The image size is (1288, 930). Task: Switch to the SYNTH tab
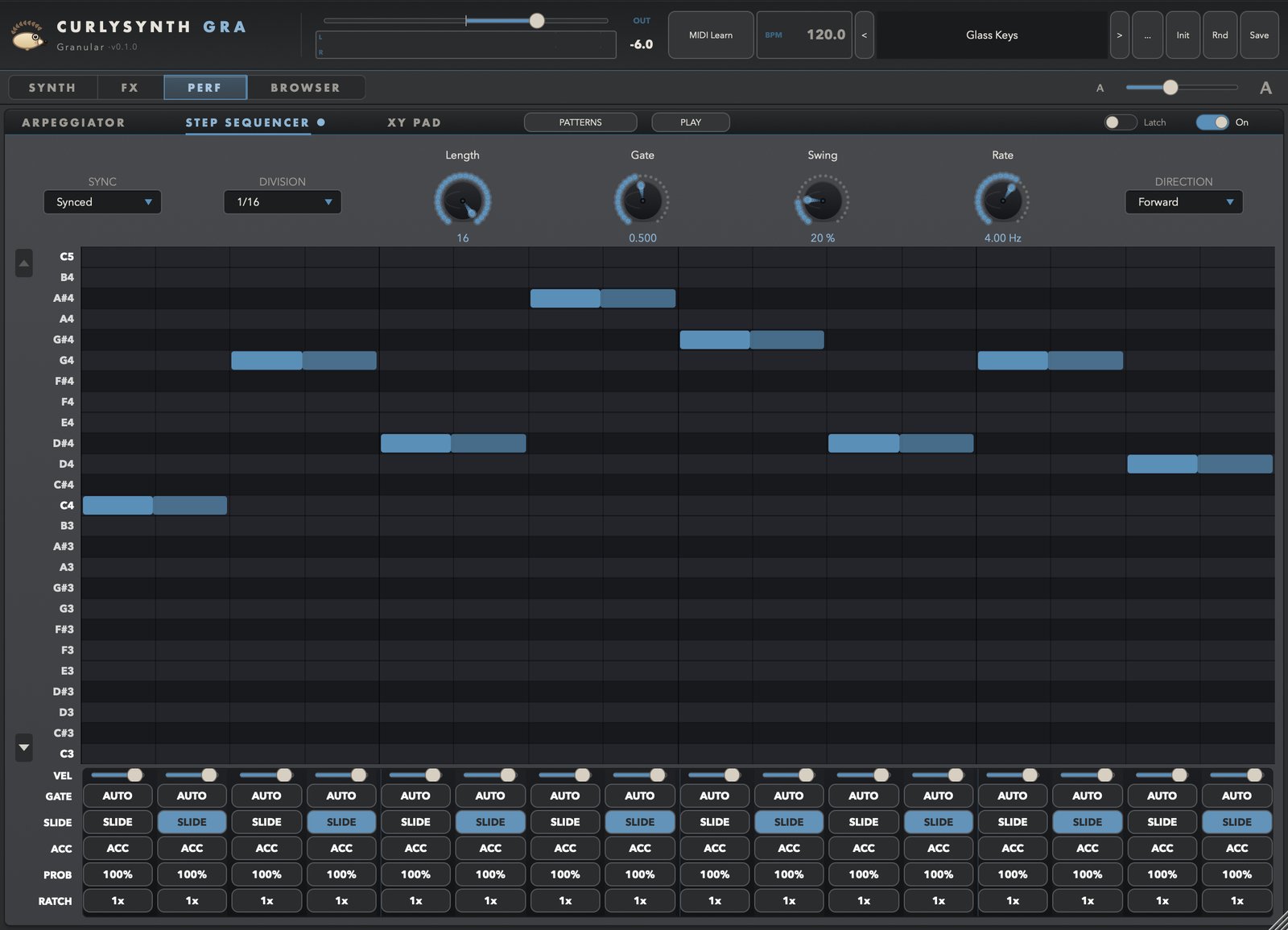point(52,88)
